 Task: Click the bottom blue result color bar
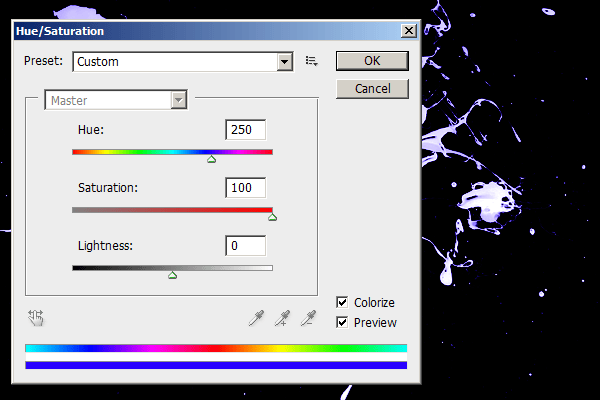(x=216, y=366)
